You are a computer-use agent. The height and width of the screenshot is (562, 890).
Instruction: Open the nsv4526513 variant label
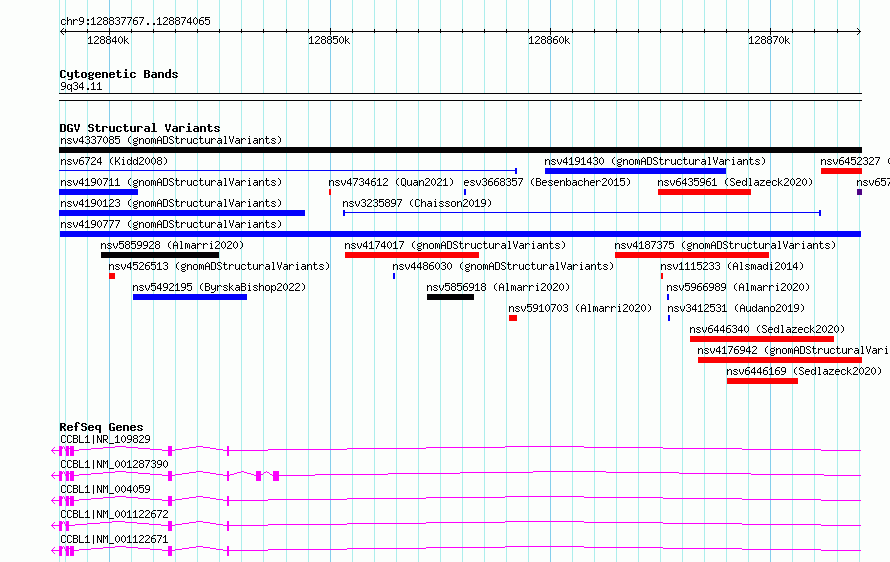pos(219,266)
